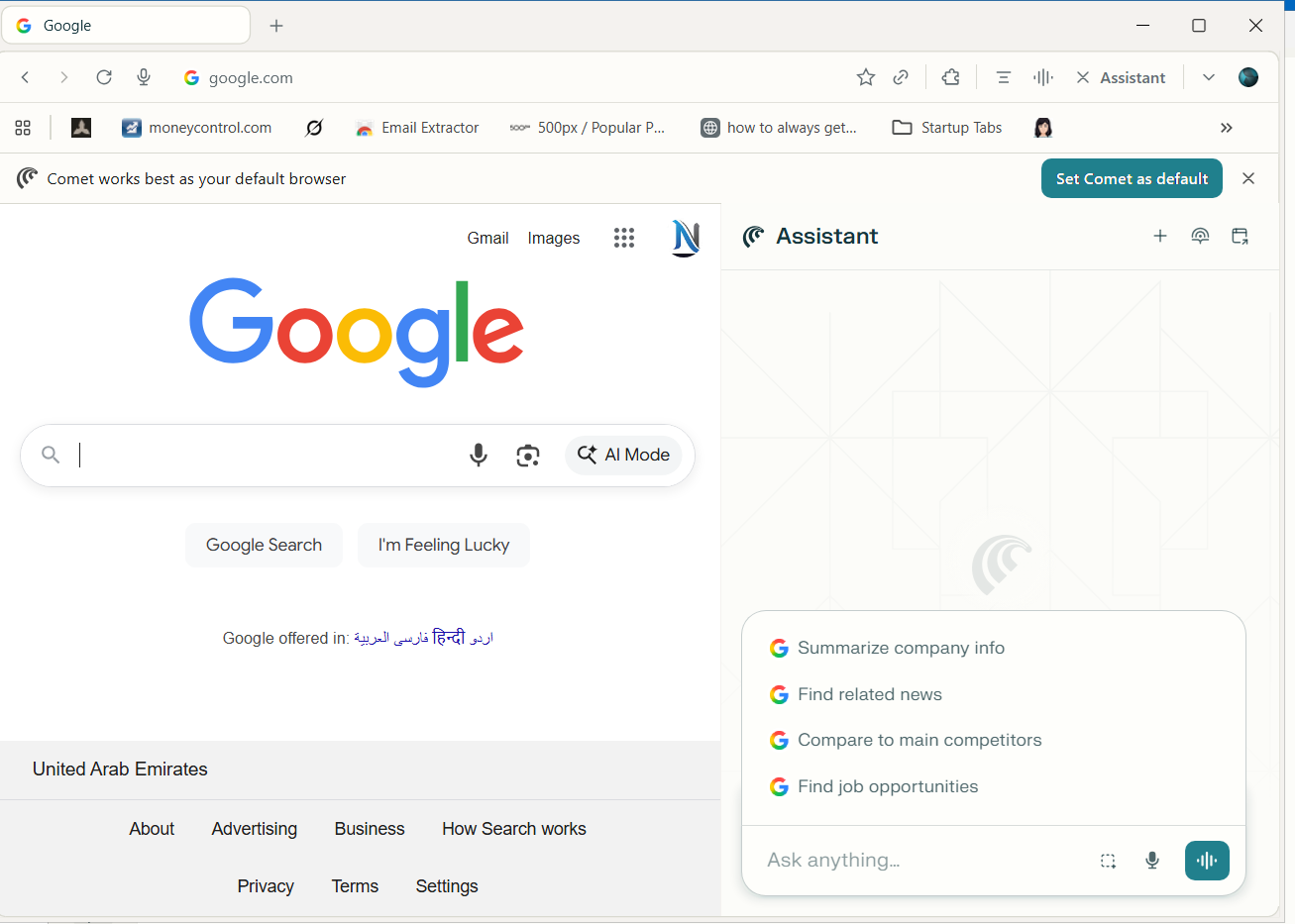The height and width of the screenshot is (924, 1295).
Task: Click the three-lines icon in the toolbar
Action: point(1004,77)
